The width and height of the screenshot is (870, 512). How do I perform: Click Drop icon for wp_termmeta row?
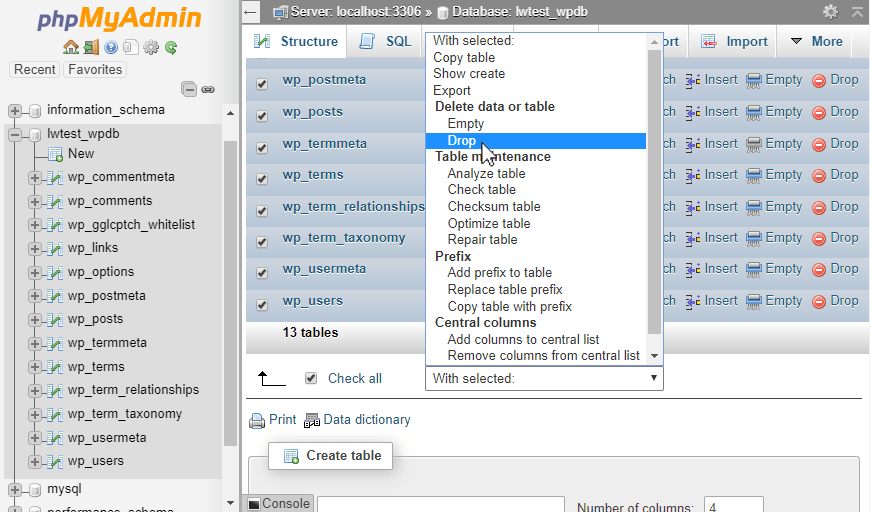819,145
